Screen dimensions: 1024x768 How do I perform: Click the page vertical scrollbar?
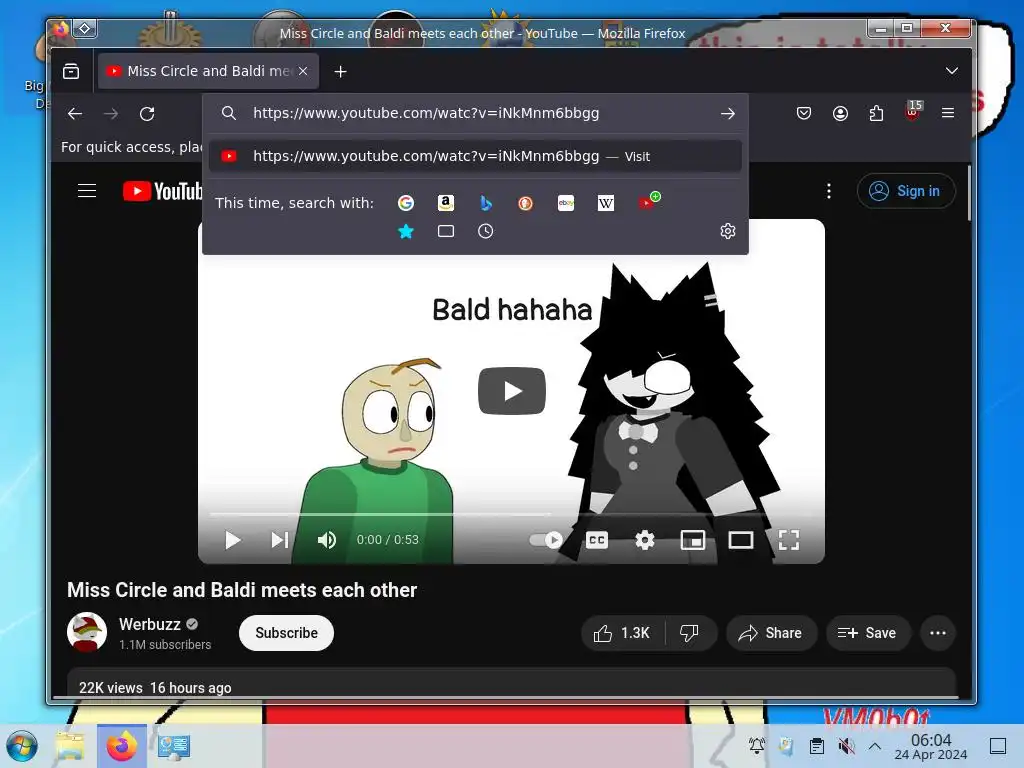pyautogui.click(x=969, y=193)
